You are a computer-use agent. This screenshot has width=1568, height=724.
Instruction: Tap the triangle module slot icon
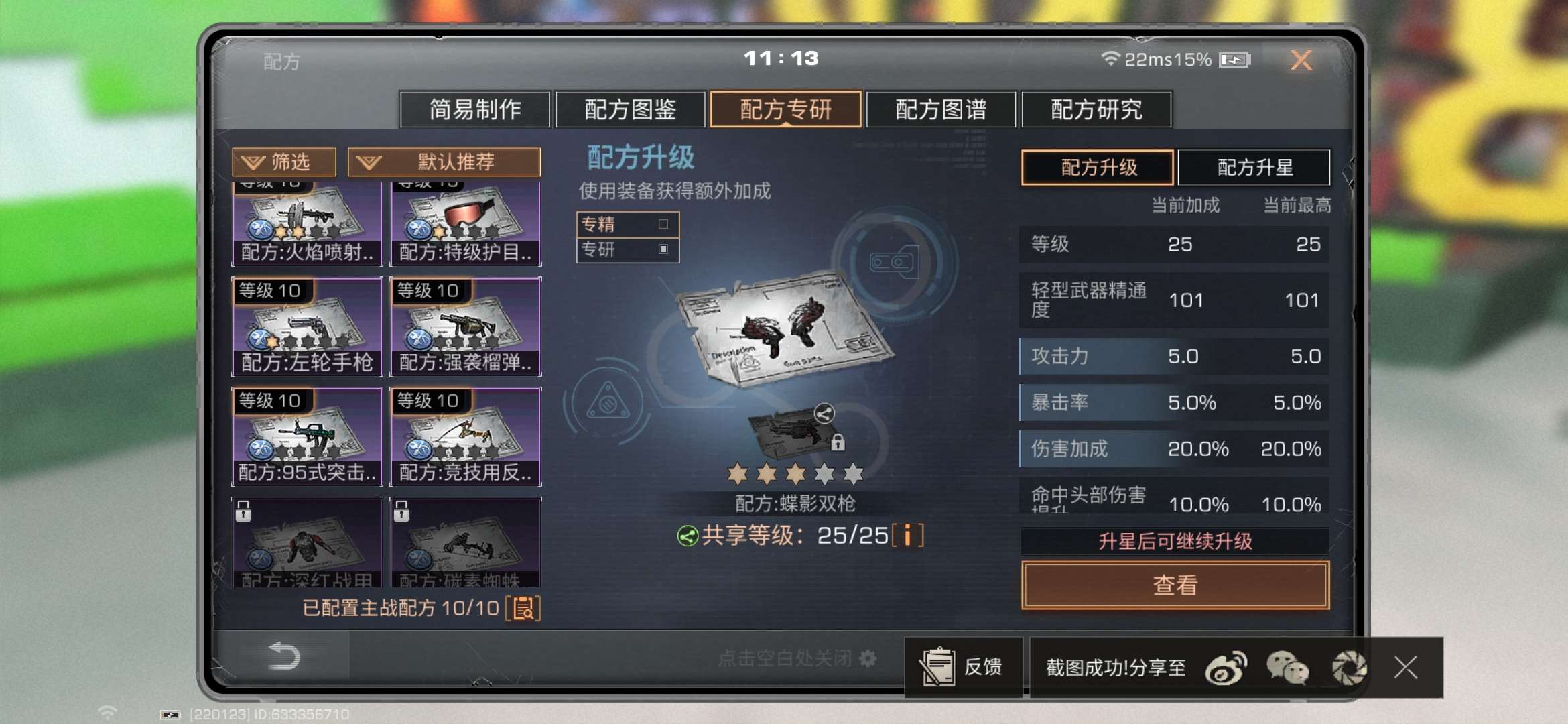(x=608, y=403)
